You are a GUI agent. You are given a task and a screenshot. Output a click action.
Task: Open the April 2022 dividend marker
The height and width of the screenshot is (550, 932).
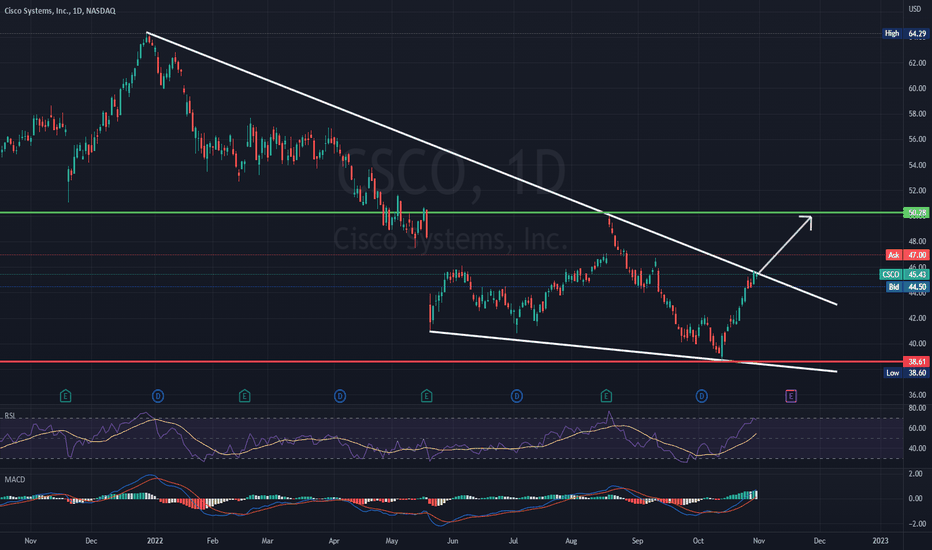[339, 395]
